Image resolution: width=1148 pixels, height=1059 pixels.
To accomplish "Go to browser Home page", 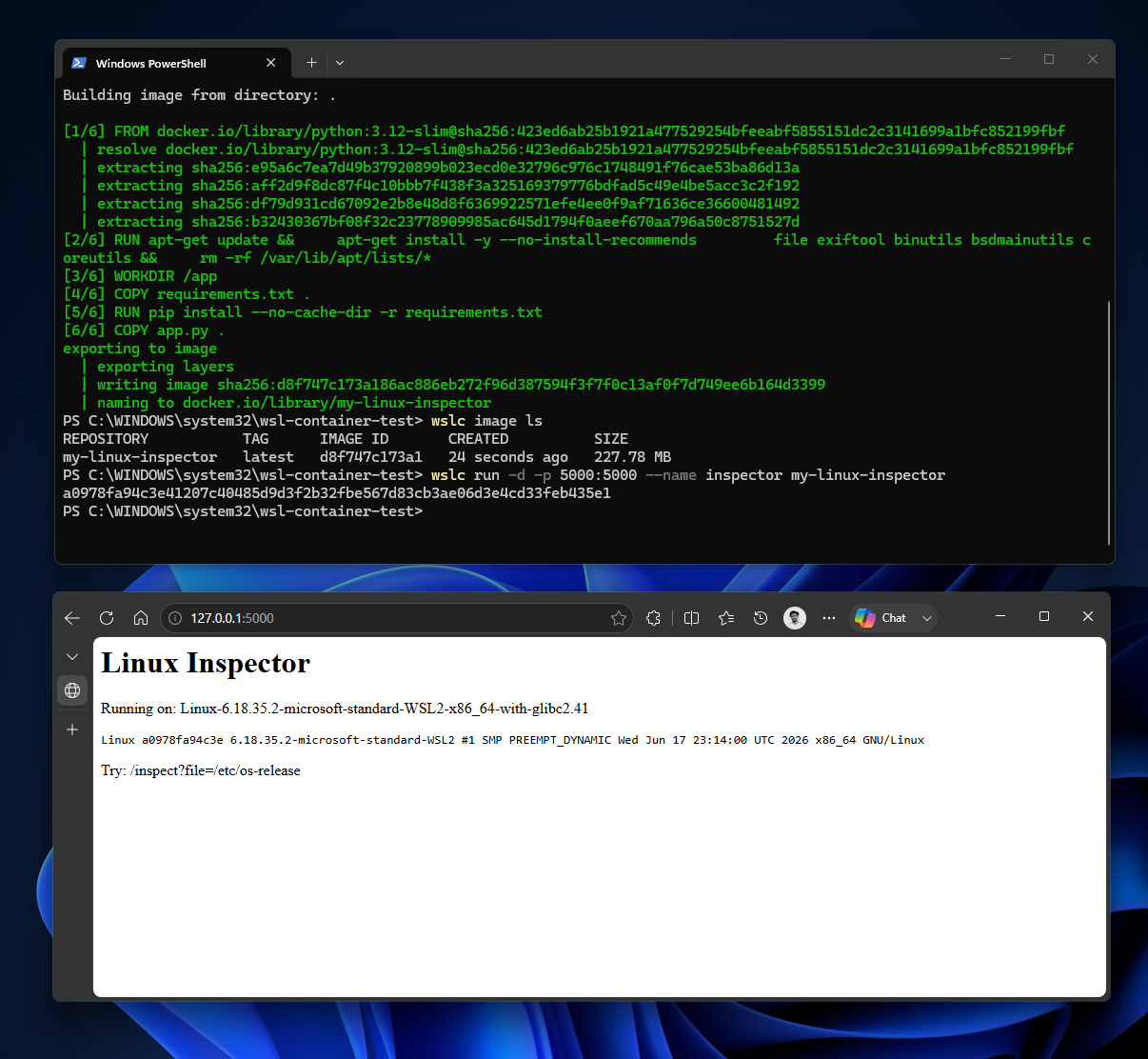I will (x=141, y=618).
